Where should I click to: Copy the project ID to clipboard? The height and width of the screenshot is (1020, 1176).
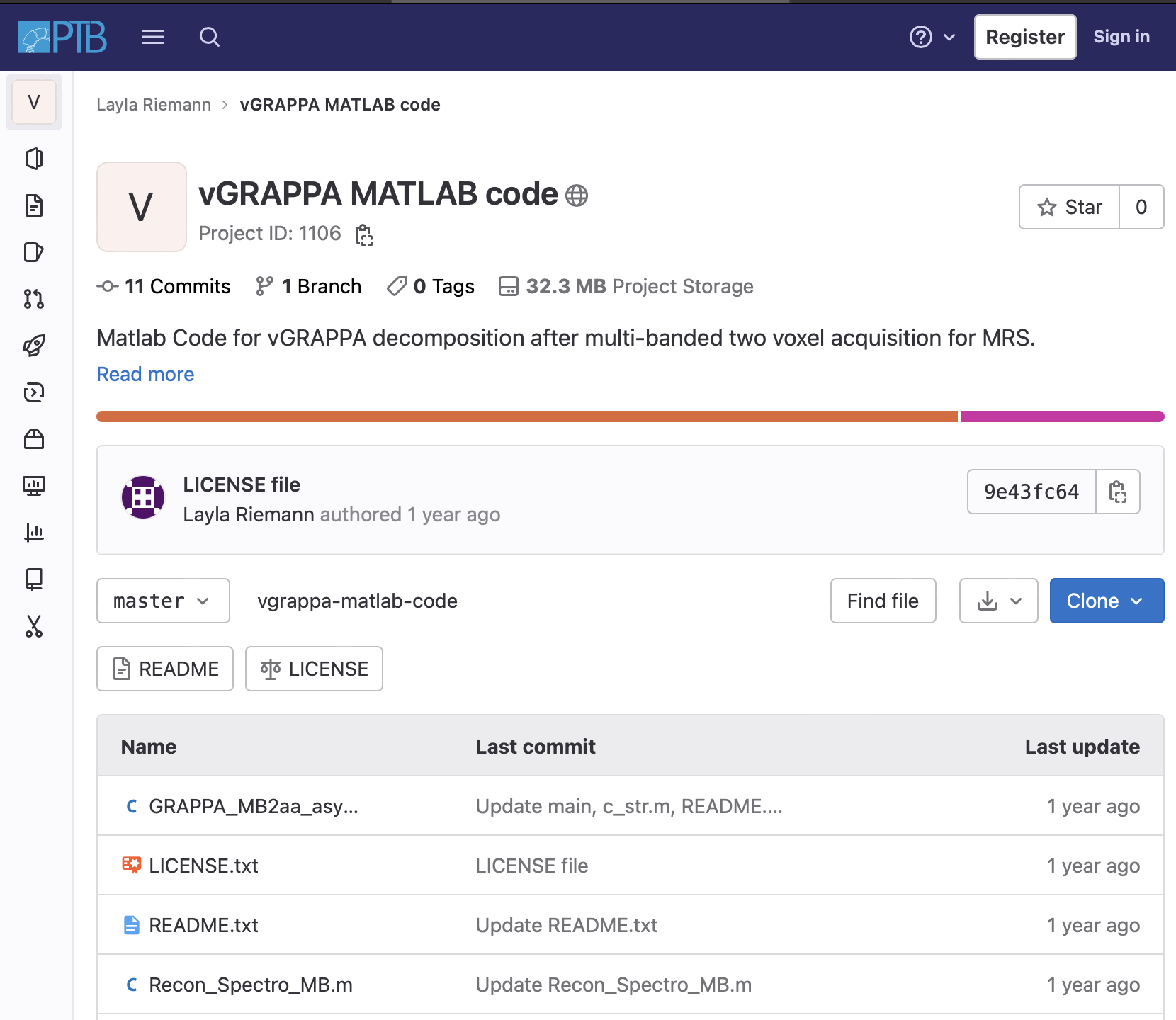(x=364, y=234)
